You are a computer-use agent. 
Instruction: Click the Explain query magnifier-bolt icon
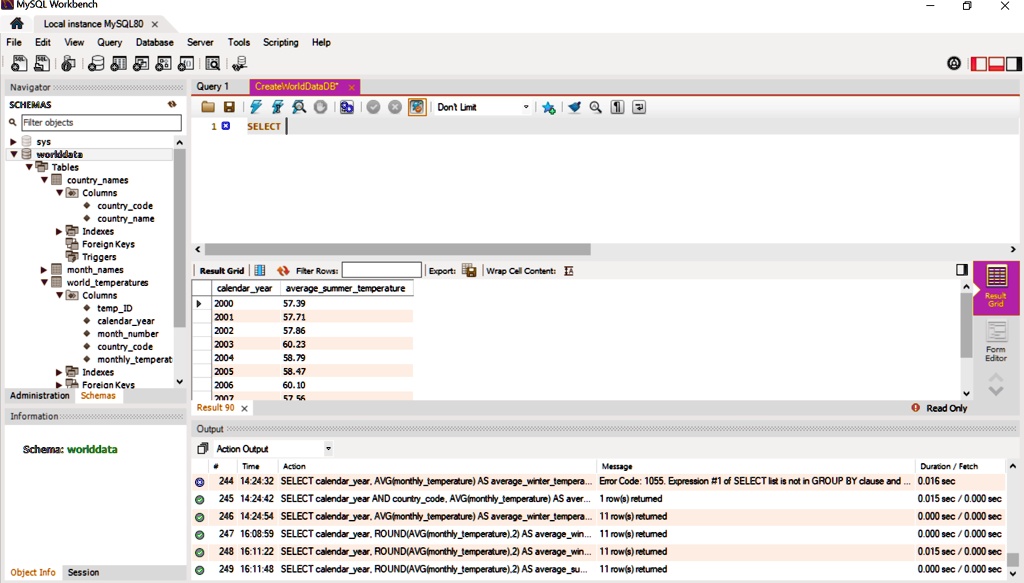click(x=299, y=107)
